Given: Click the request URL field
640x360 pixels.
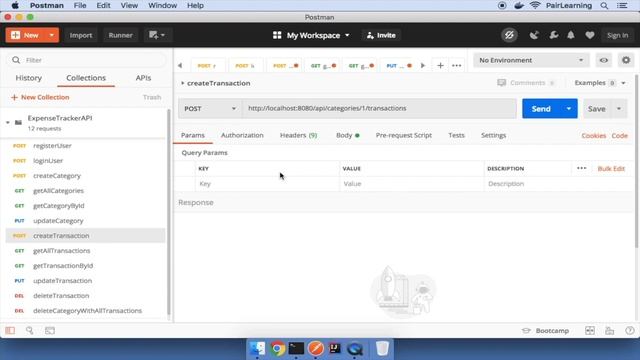Looking at the screenshot, I should click(x=379, y=109).
